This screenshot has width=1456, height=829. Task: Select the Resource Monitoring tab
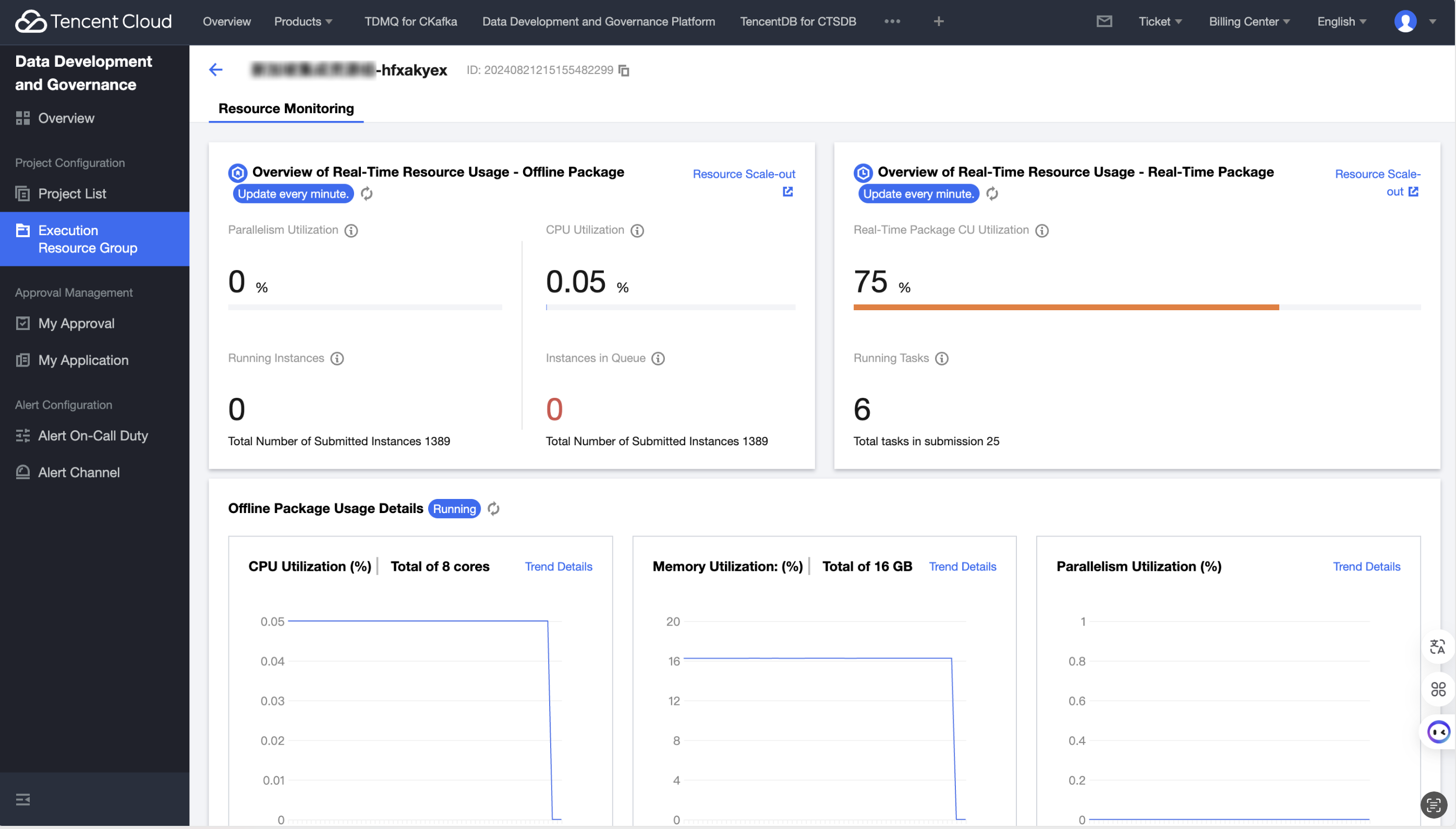[x=286, y=108]
